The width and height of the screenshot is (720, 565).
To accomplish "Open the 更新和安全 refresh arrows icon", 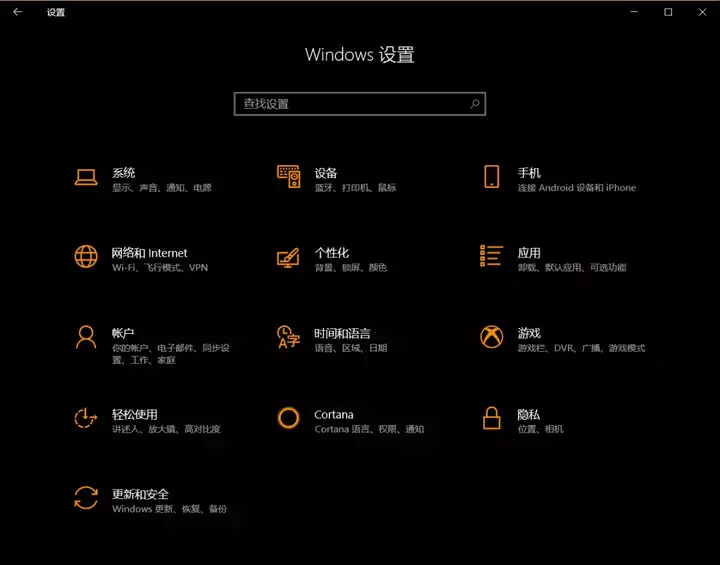I will coord(86,498).
